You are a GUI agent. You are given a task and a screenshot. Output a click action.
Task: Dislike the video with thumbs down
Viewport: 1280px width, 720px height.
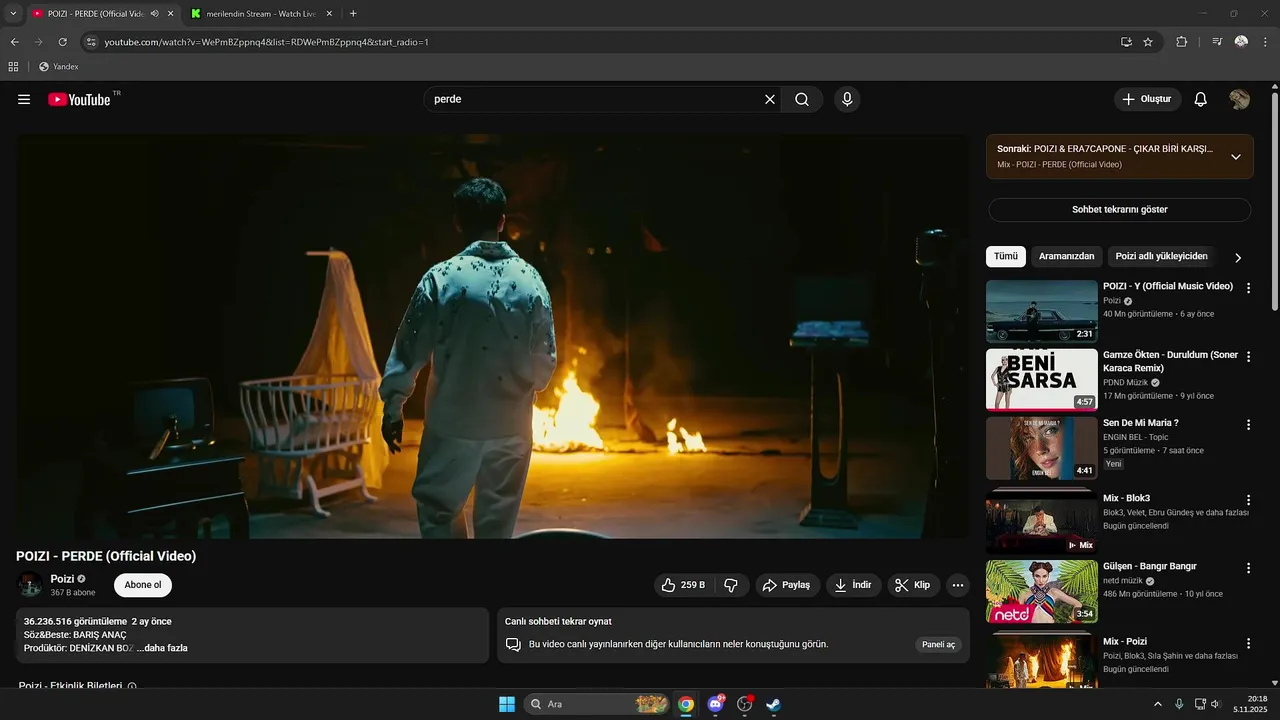(x=731, y=585)
